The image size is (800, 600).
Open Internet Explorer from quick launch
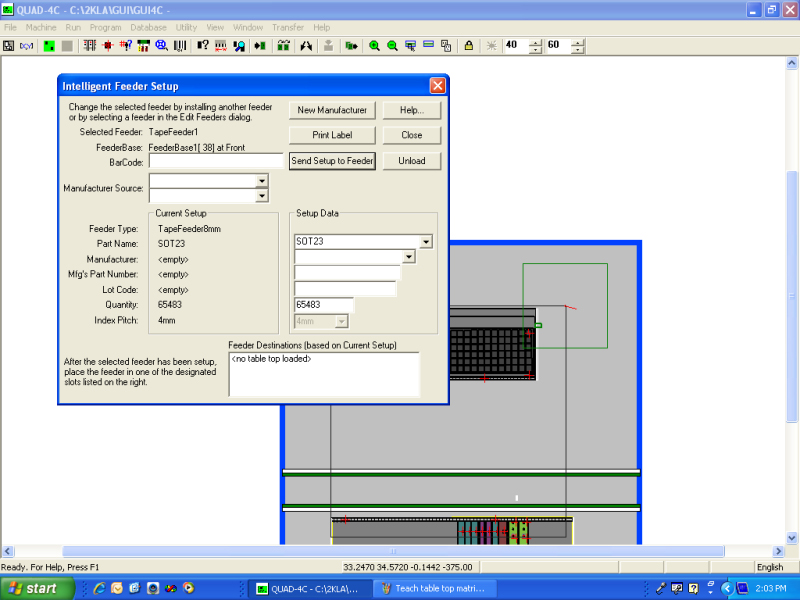click(99, 588)
